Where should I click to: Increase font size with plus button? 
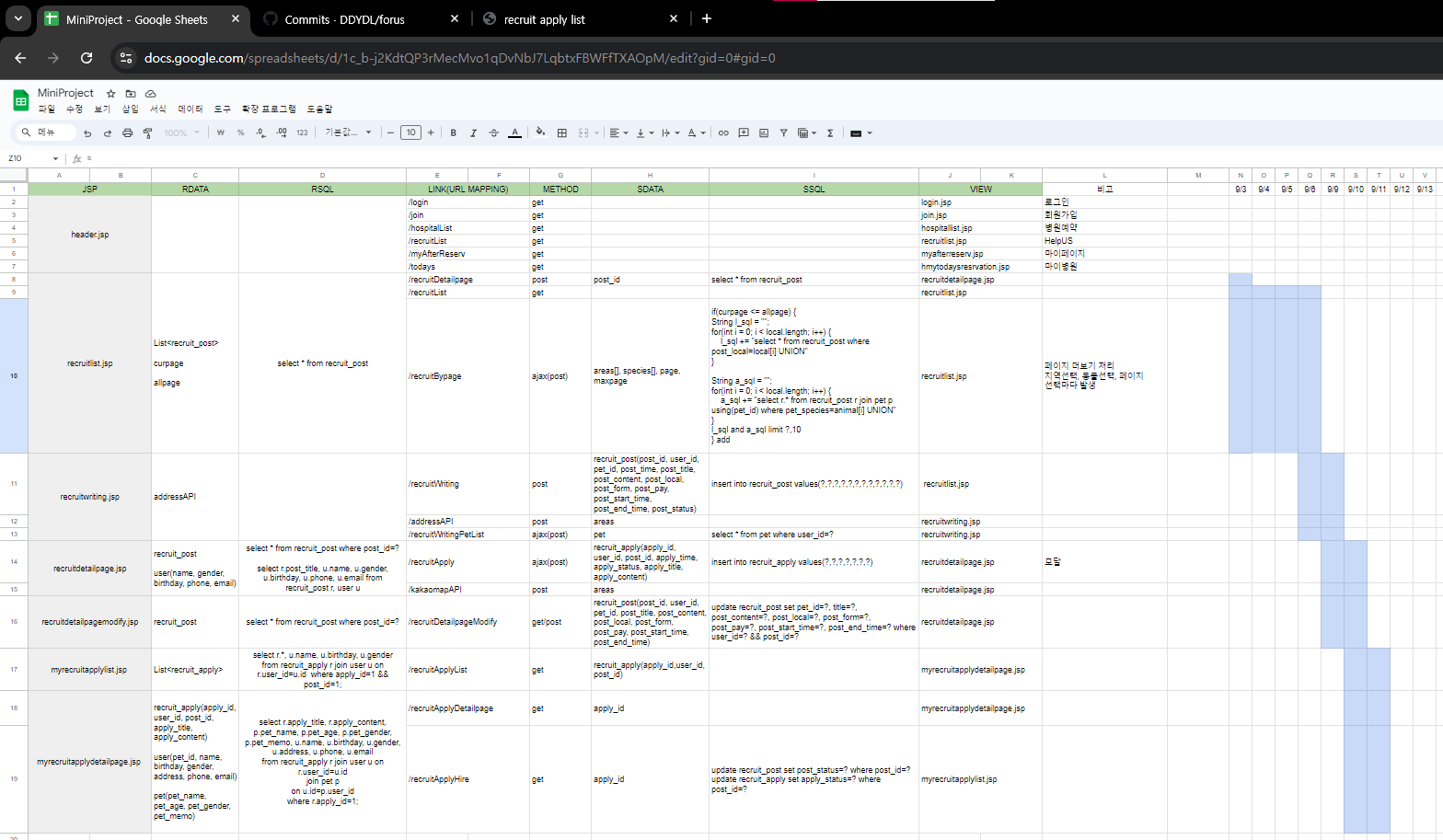point(431,133)
